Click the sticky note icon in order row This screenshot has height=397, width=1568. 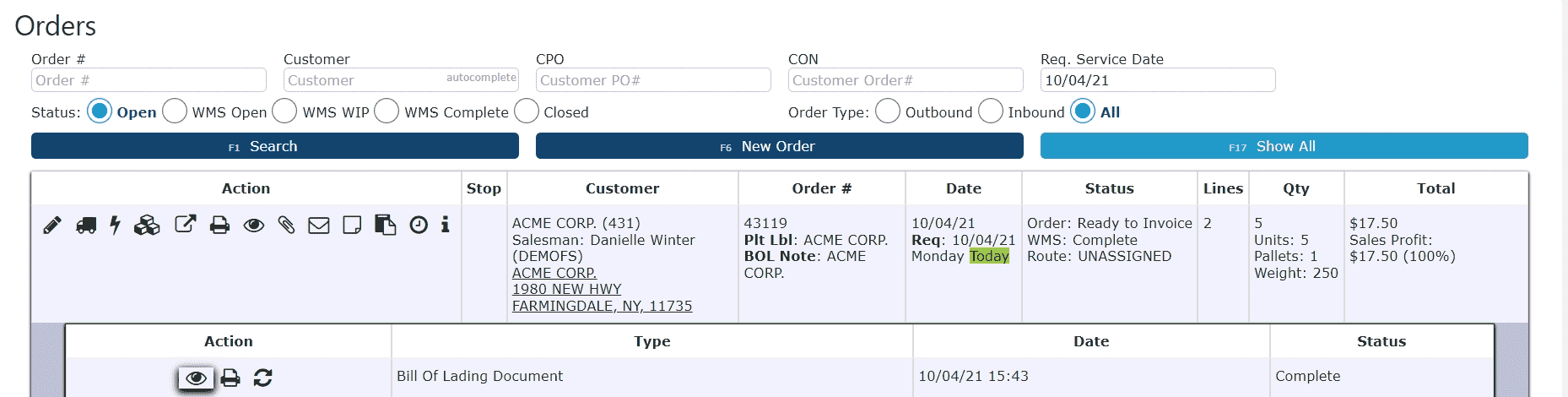[352, 225]
